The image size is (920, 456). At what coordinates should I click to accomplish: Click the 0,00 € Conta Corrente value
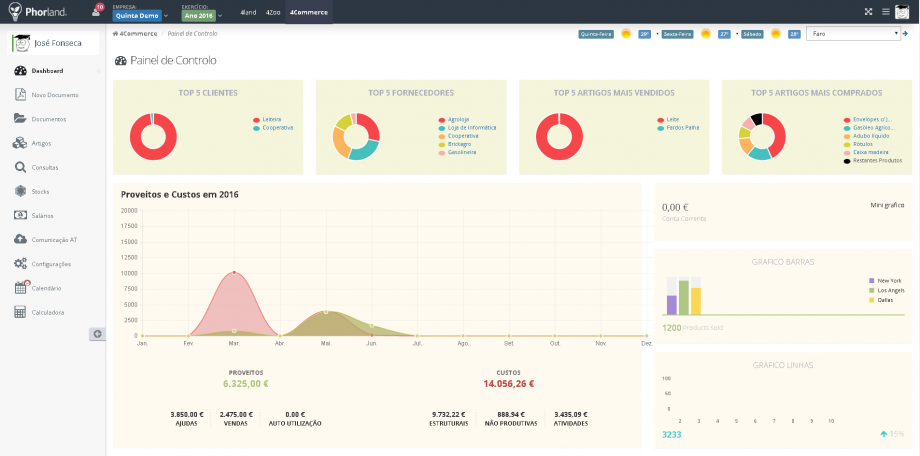tap(675, 207)
